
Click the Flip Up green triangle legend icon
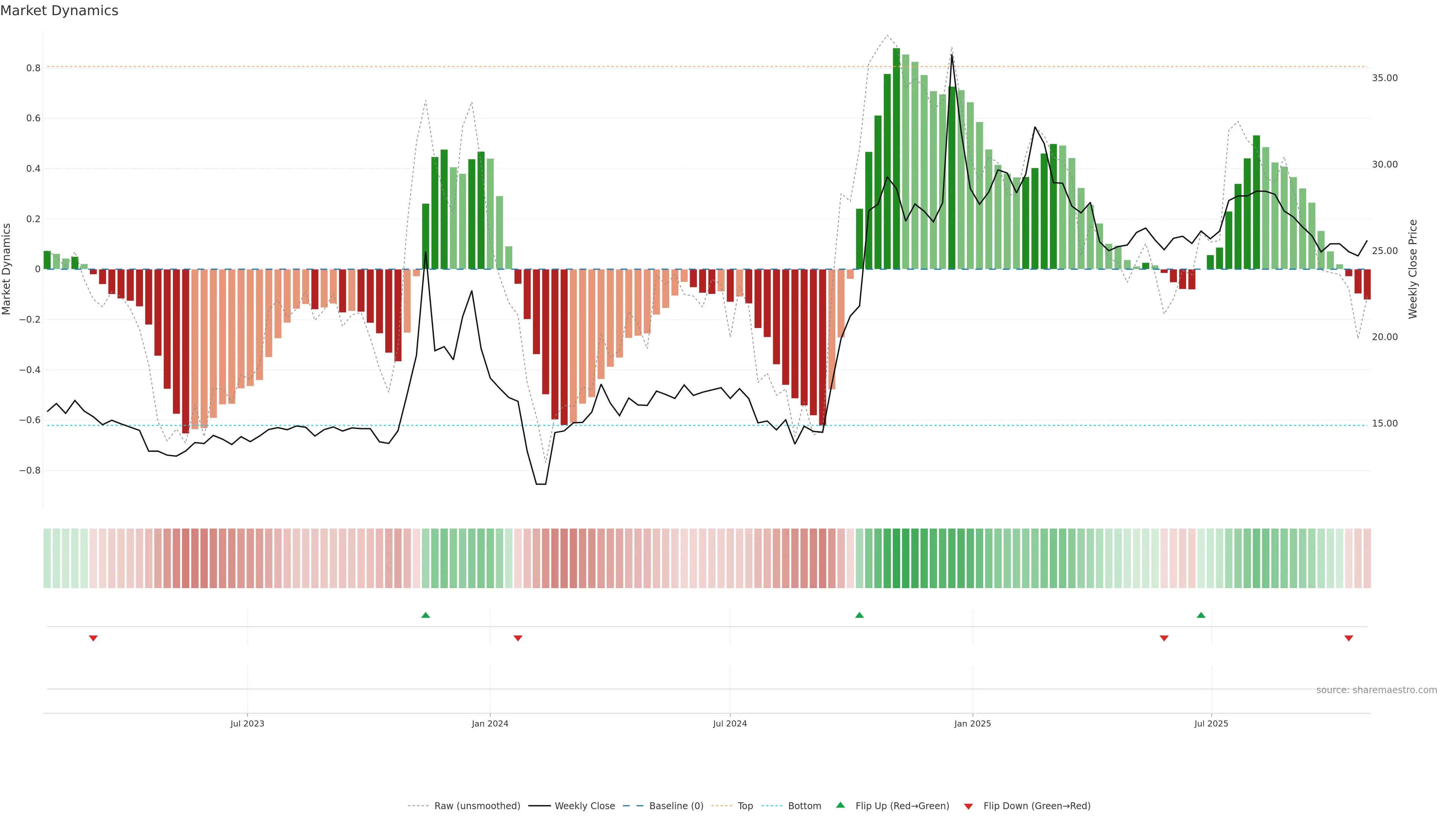841,805
